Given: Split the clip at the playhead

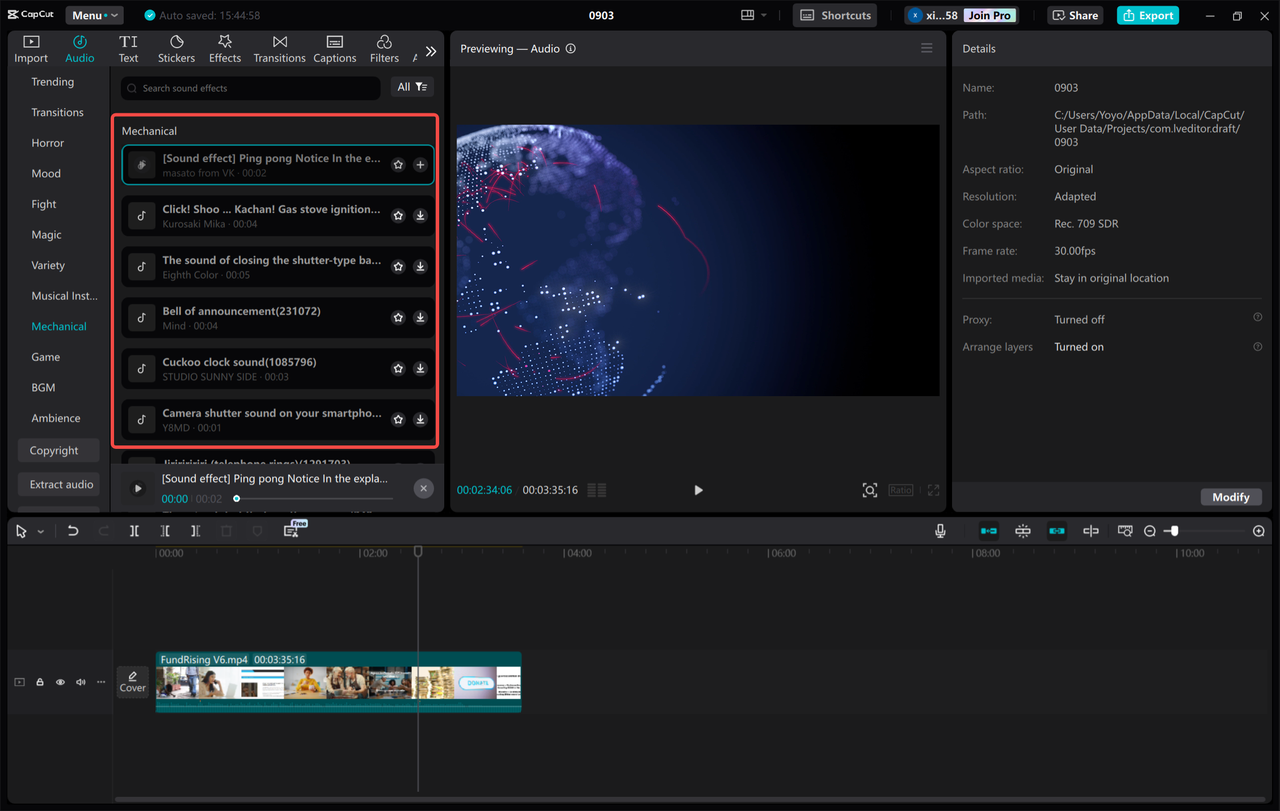Looking at the screenshot, I should [x=134, y=530].
